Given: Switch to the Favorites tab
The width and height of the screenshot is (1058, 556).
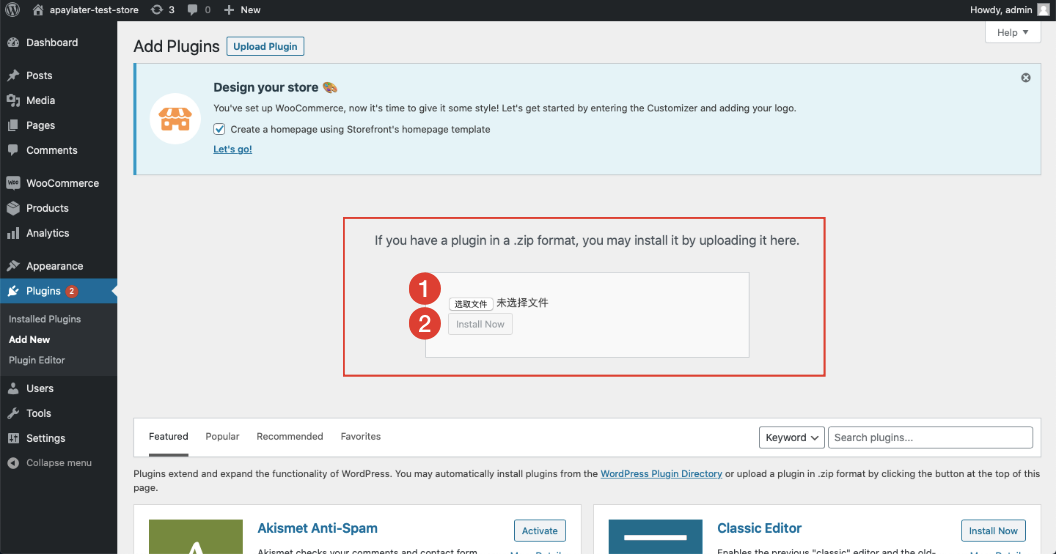Looking at the screenshot, I should click(x=360, y=437).
